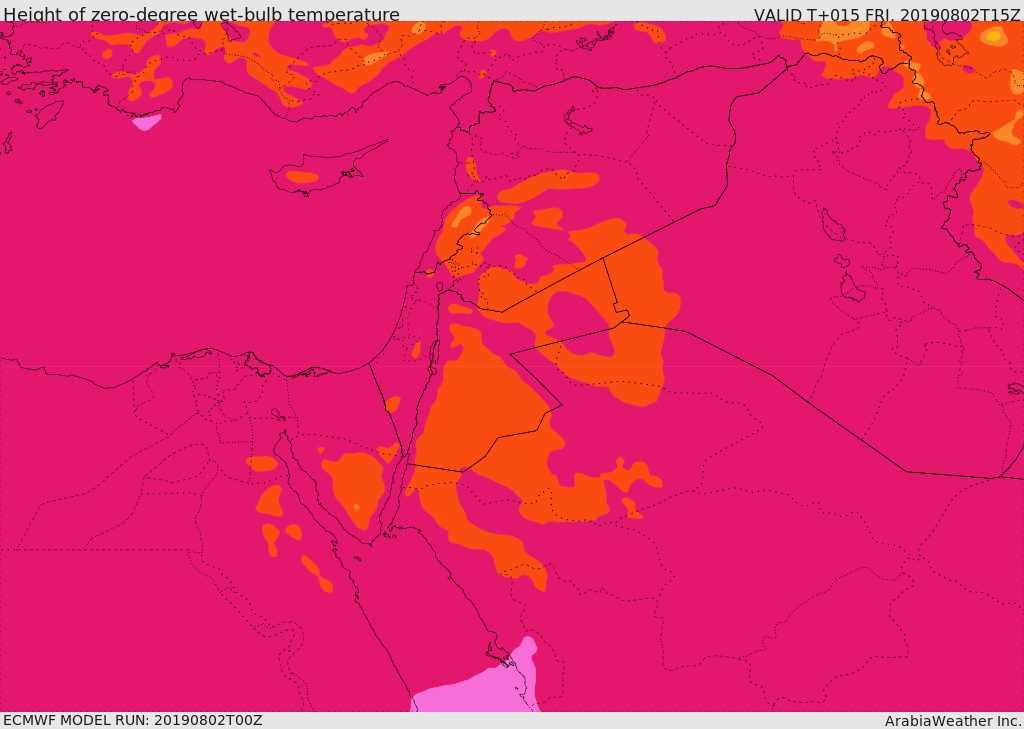
Task: Click the 'Height of zero-degree wet-bulb temperature' title
Action: pos(201,14)
